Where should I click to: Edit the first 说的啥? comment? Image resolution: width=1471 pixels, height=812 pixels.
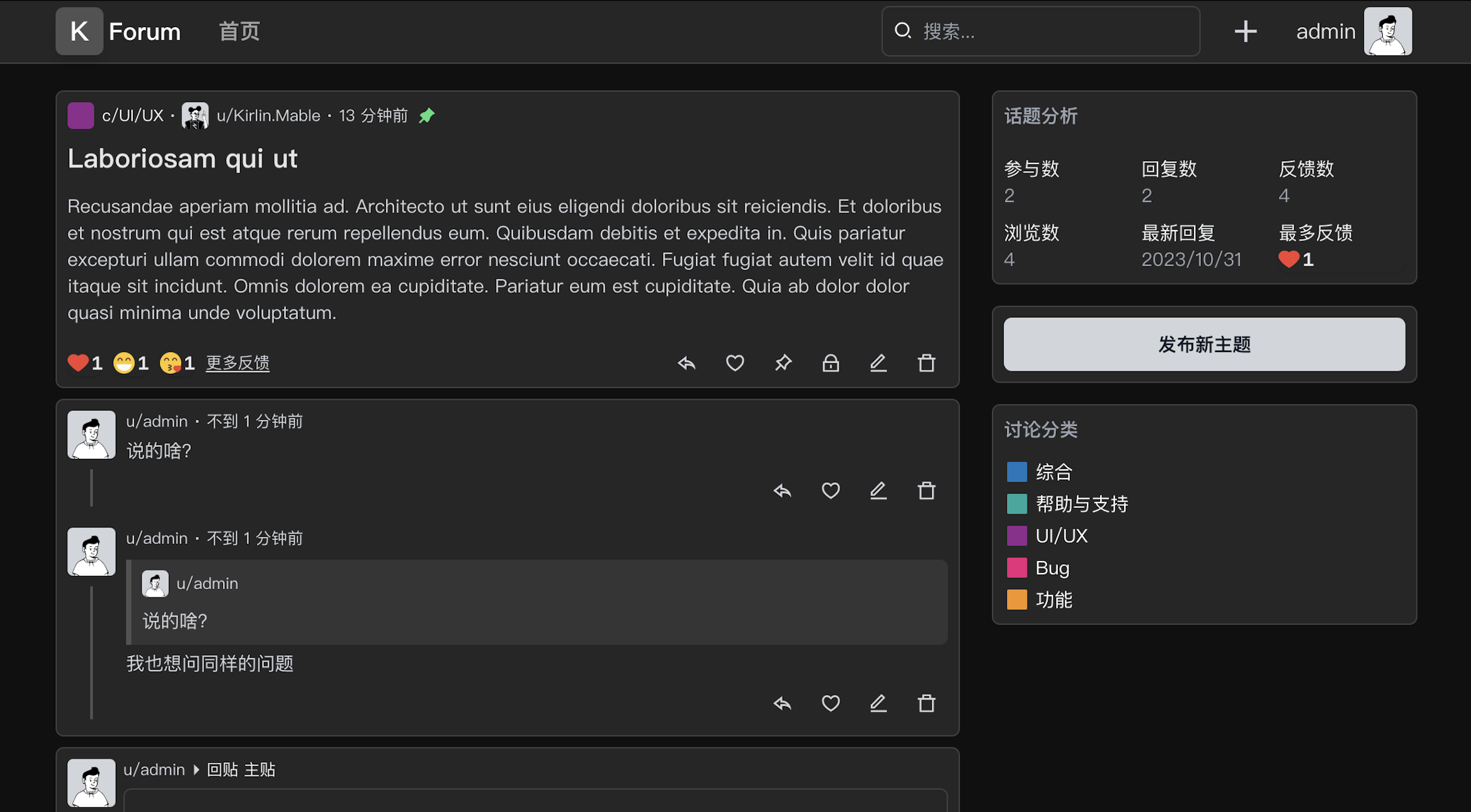(x=878, y=491)
